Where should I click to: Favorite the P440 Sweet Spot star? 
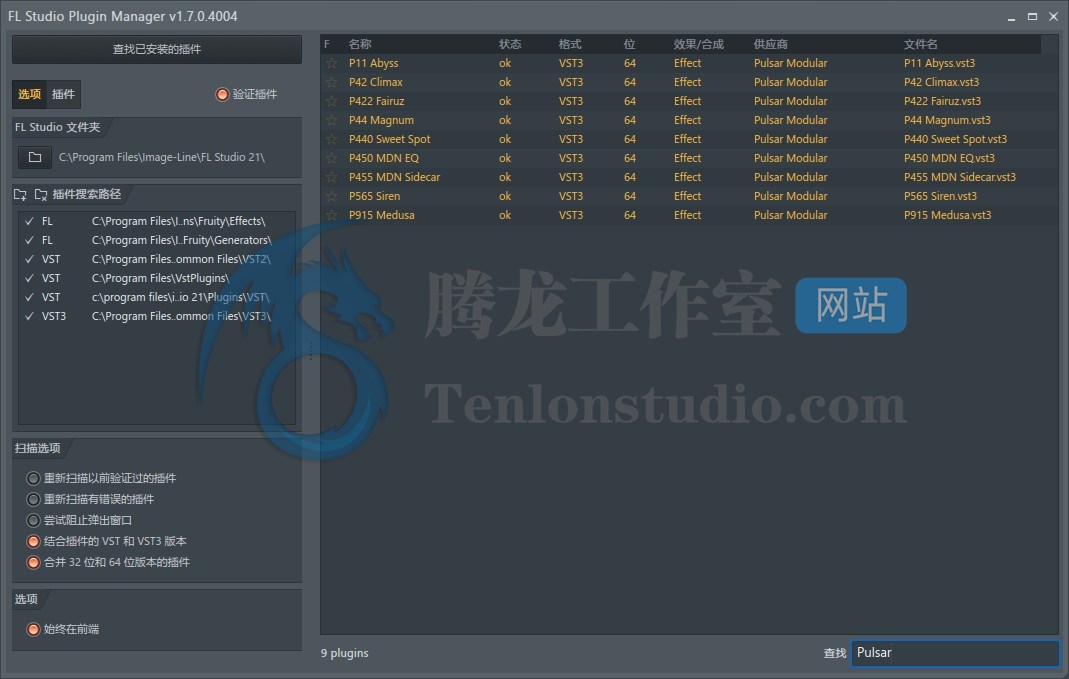(x=331, y=139)
